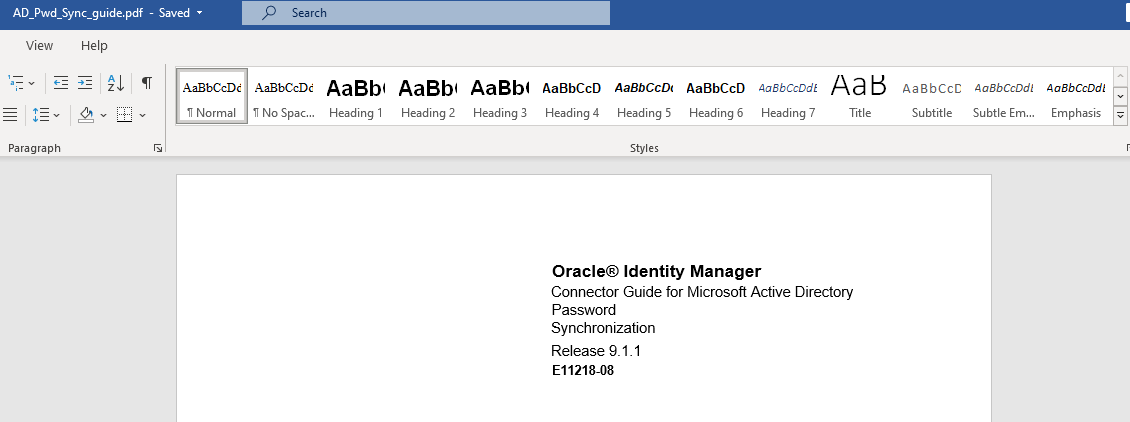Image resolution: width=1130 pixels, height=422 pixels.
Task: Click the word 'Synchronization' in document
Action: point(603,328)
